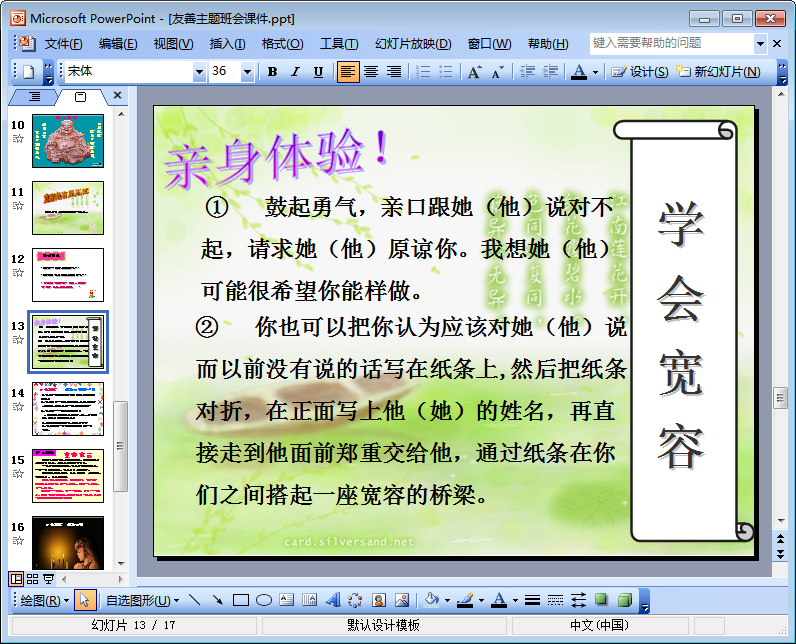Set right text alignment
Image resolution: width=796 pixels, height=644 pixels.
(394, 72)
